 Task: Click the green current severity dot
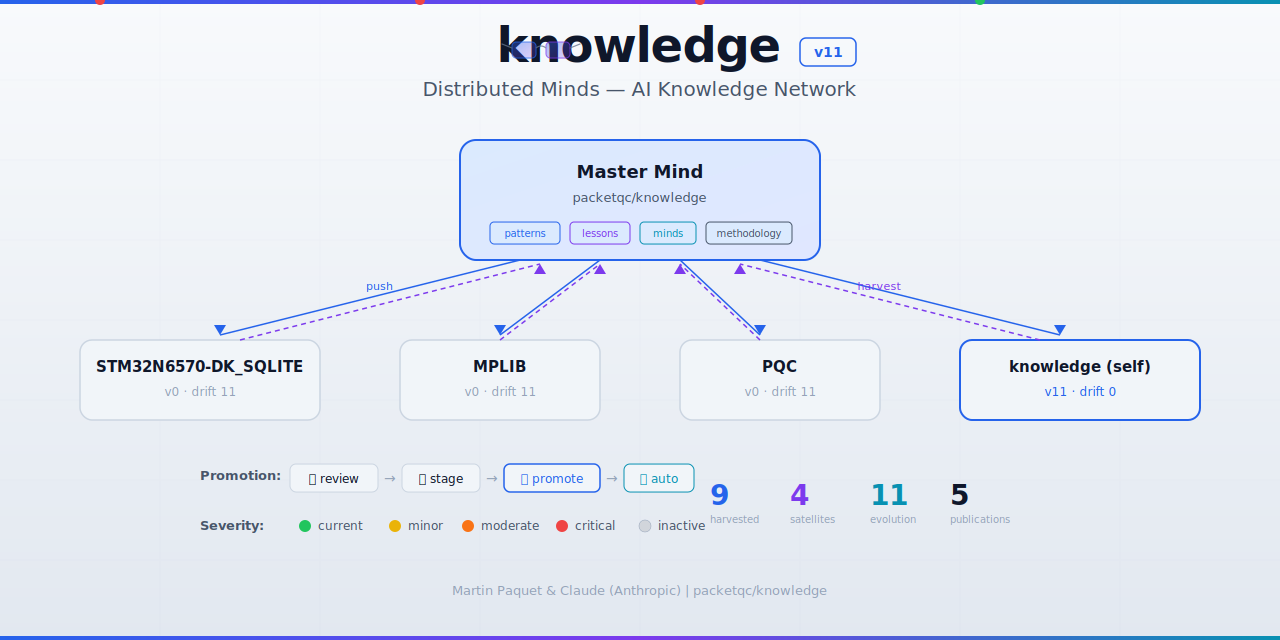point(305,526)
